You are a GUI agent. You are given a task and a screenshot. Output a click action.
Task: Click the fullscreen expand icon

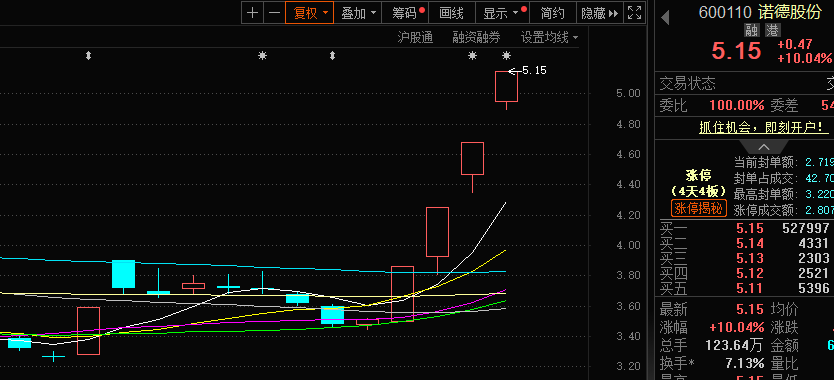(x=635, y=13)
